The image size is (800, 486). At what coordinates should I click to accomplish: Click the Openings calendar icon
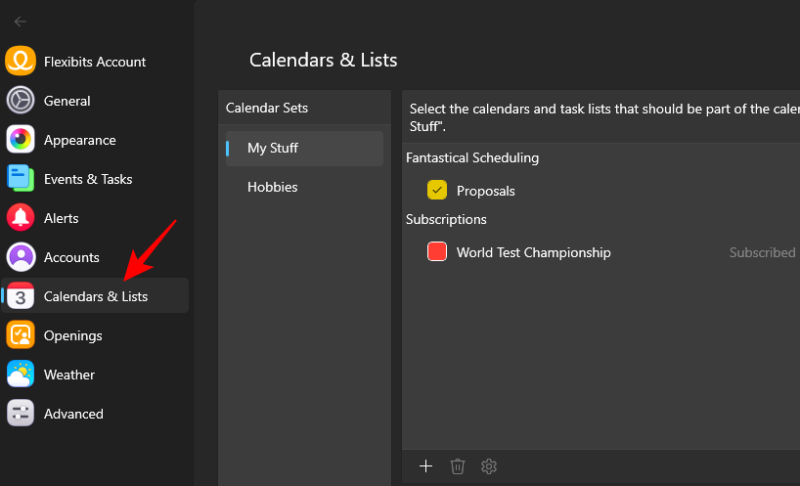coord(21,336)
